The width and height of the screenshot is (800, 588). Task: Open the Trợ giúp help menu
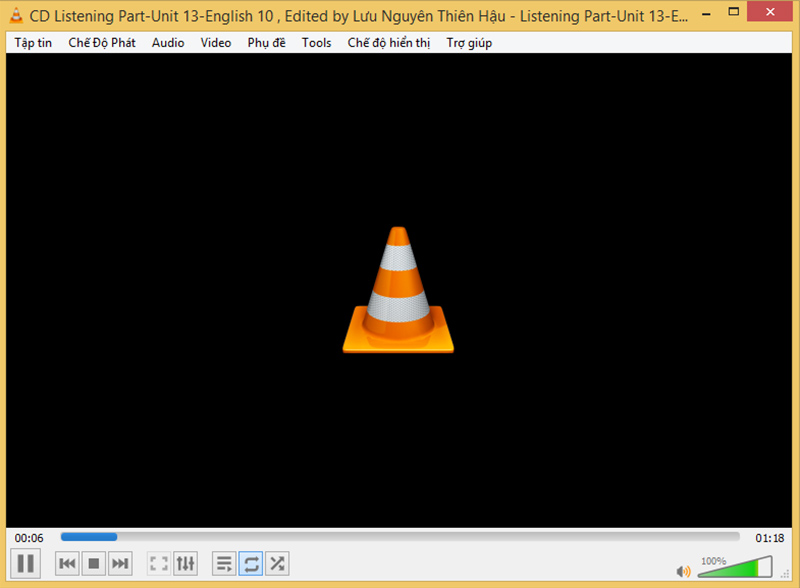[468, 42]
